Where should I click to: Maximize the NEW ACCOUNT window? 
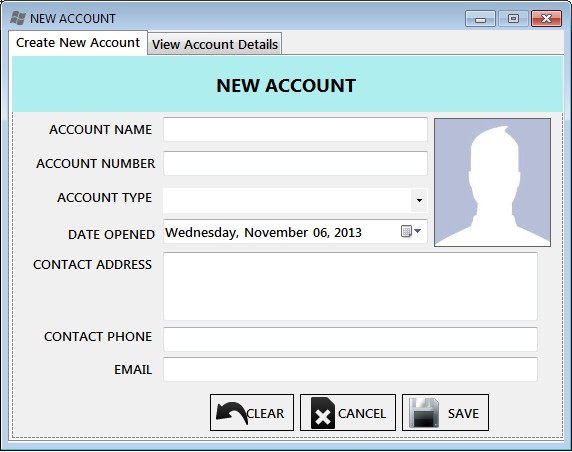click(513, 19)
